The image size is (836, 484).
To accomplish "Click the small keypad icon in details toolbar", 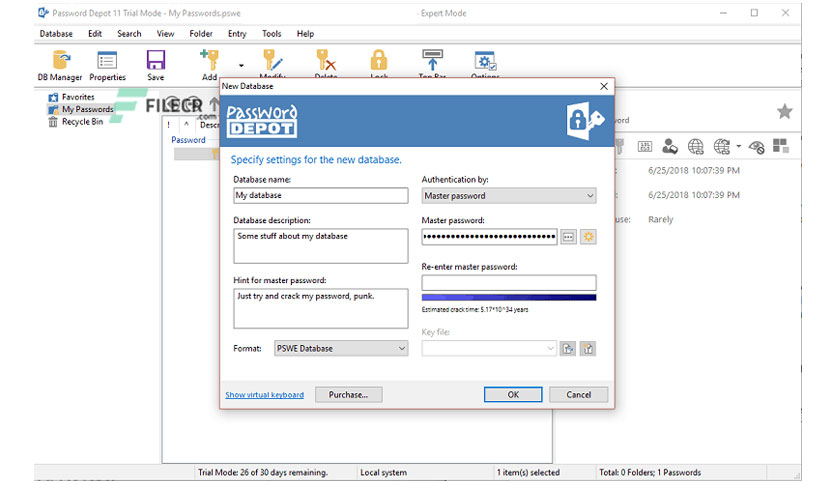I will coord(645,147).
